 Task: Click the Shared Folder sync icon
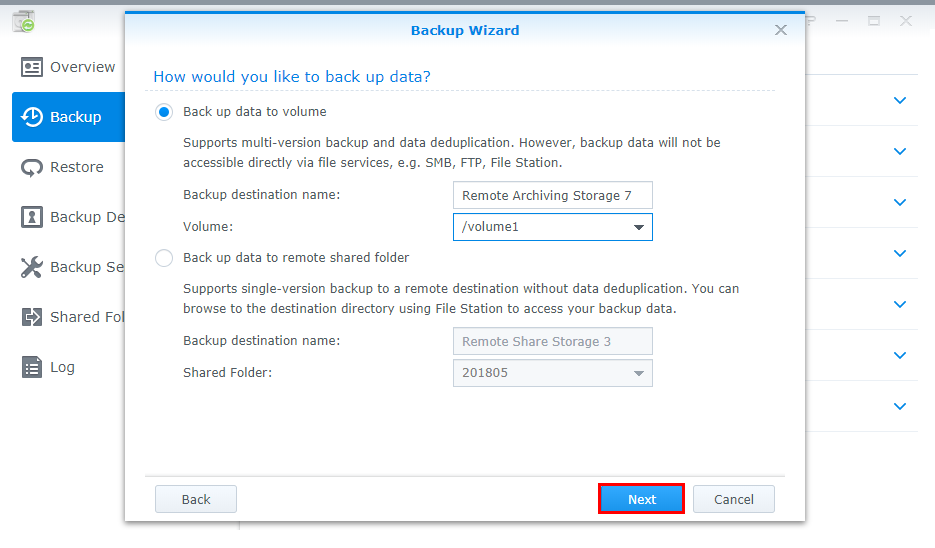point(32,317)
